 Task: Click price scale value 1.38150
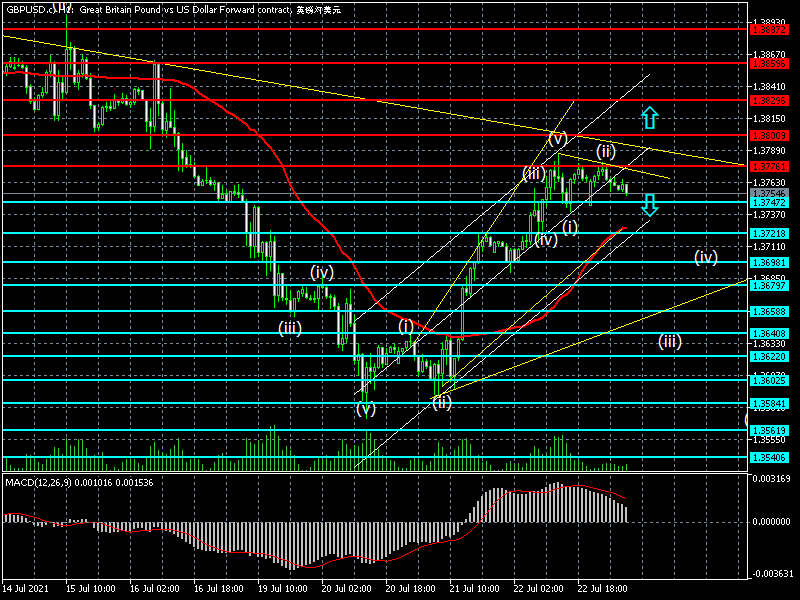point(769,118)
